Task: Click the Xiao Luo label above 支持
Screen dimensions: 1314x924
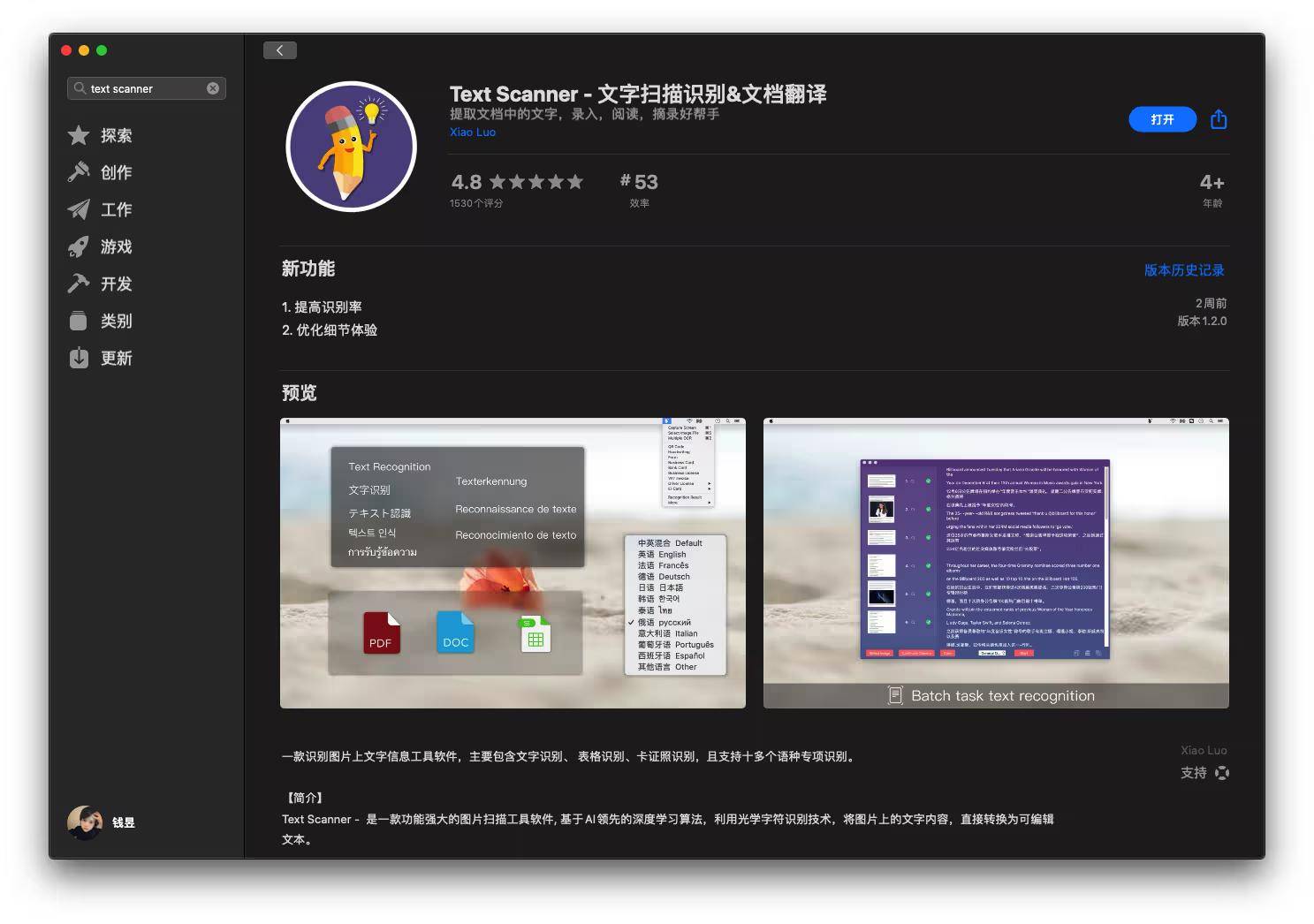Action: click(x=1204, y=750)
